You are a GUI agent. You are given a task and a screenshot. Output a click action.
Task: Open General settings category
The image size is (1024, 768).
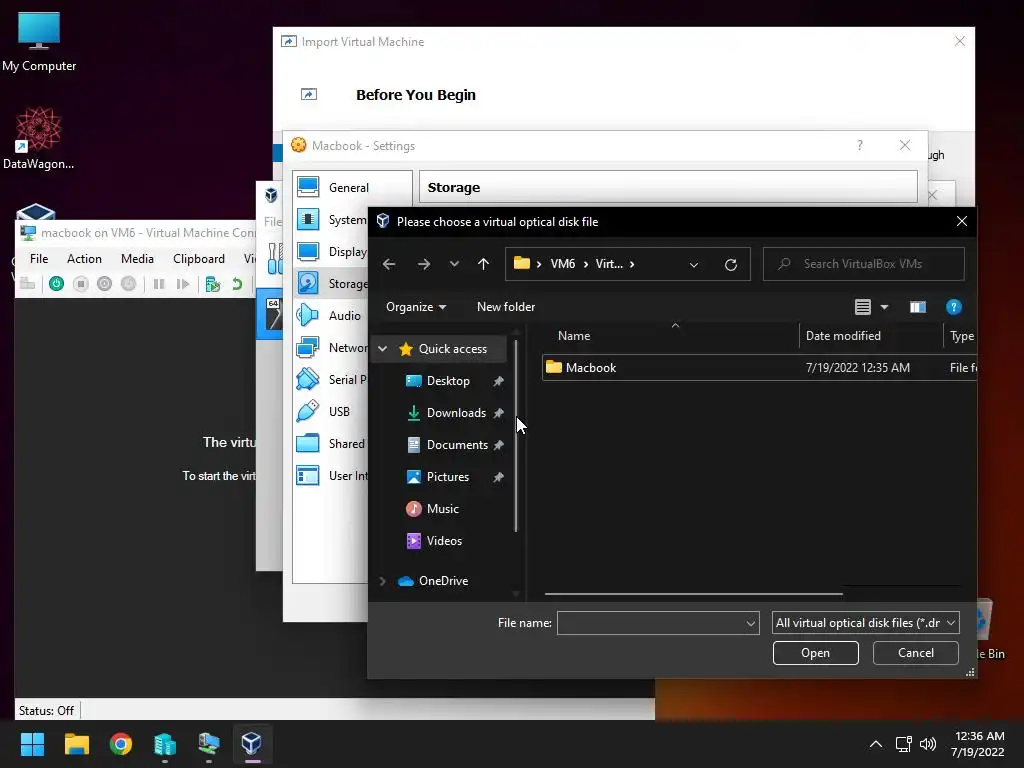(349, 188)
